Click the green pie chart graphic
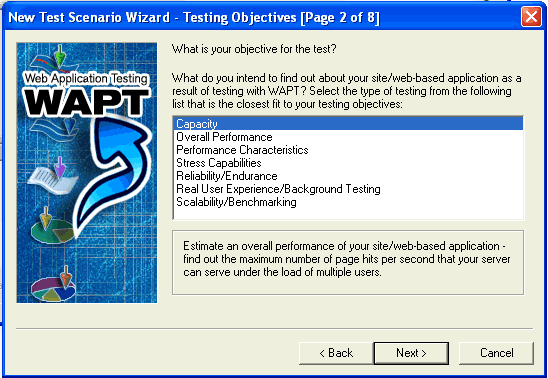 (52, 231)
